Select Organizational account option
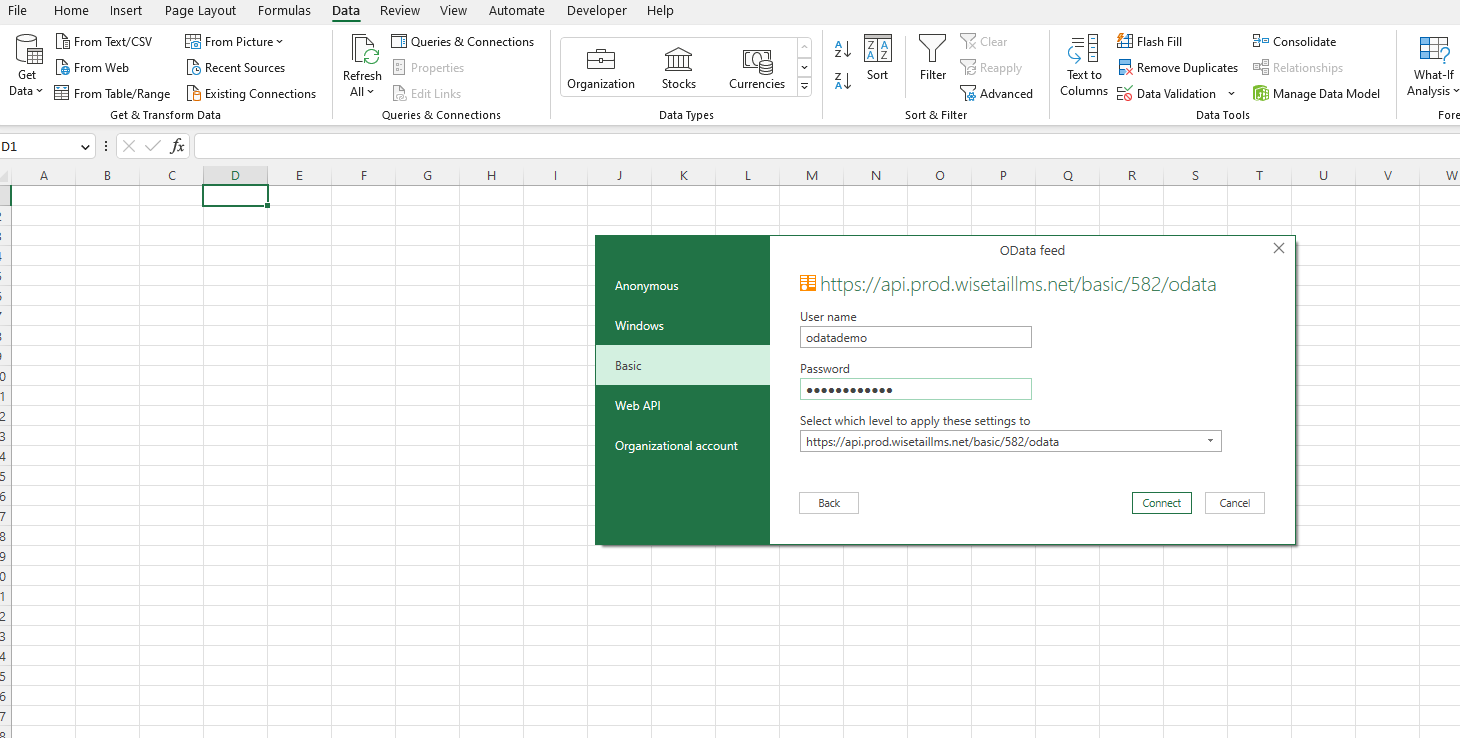1460x738 pixels. 682,446
